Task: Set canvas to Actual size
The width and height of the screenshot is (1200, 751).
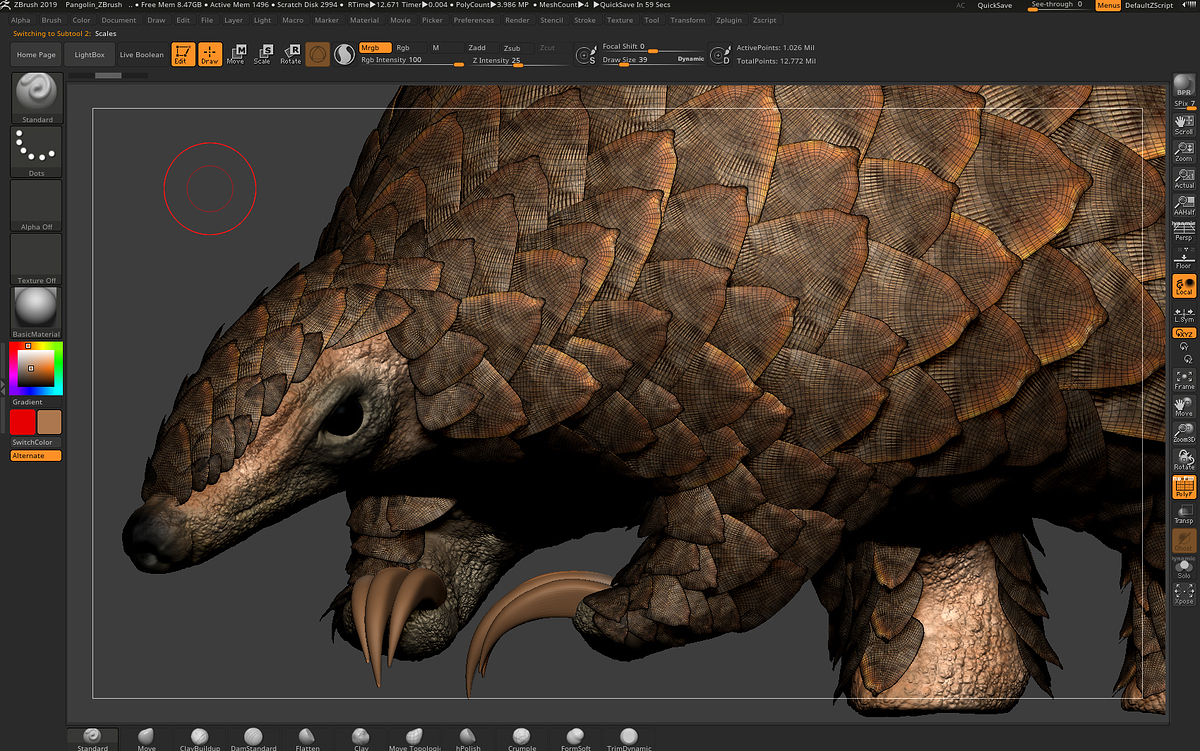Action: click(1184, 179)
